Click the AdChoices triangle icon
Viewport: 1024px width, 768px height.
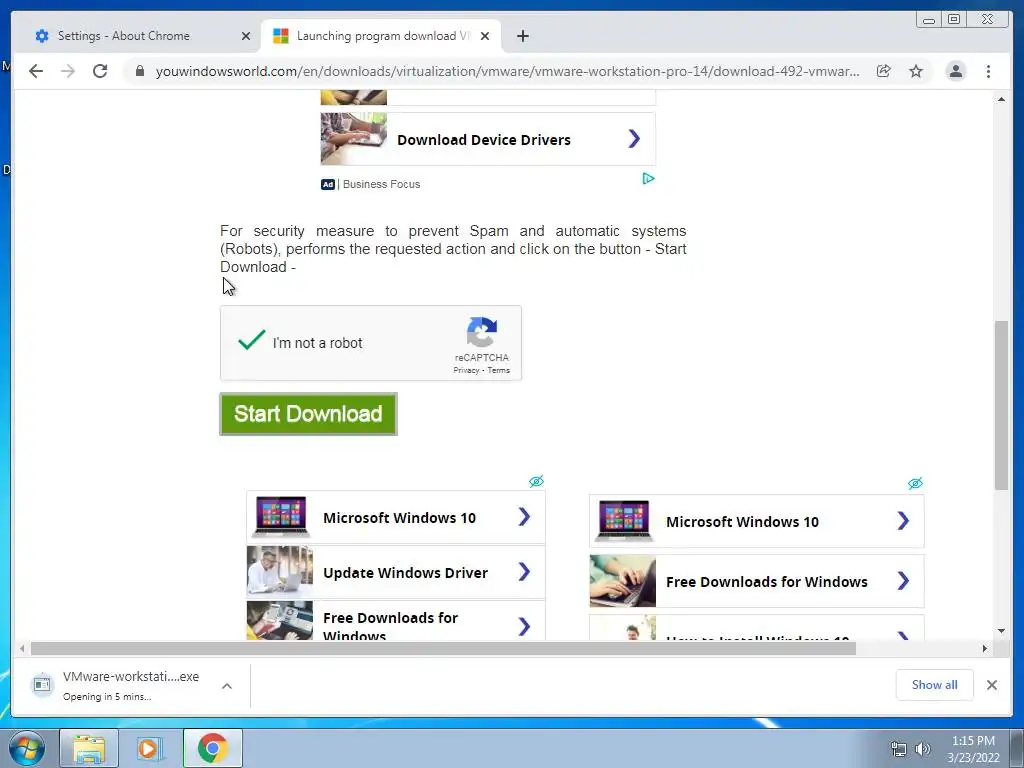[648, 178]
